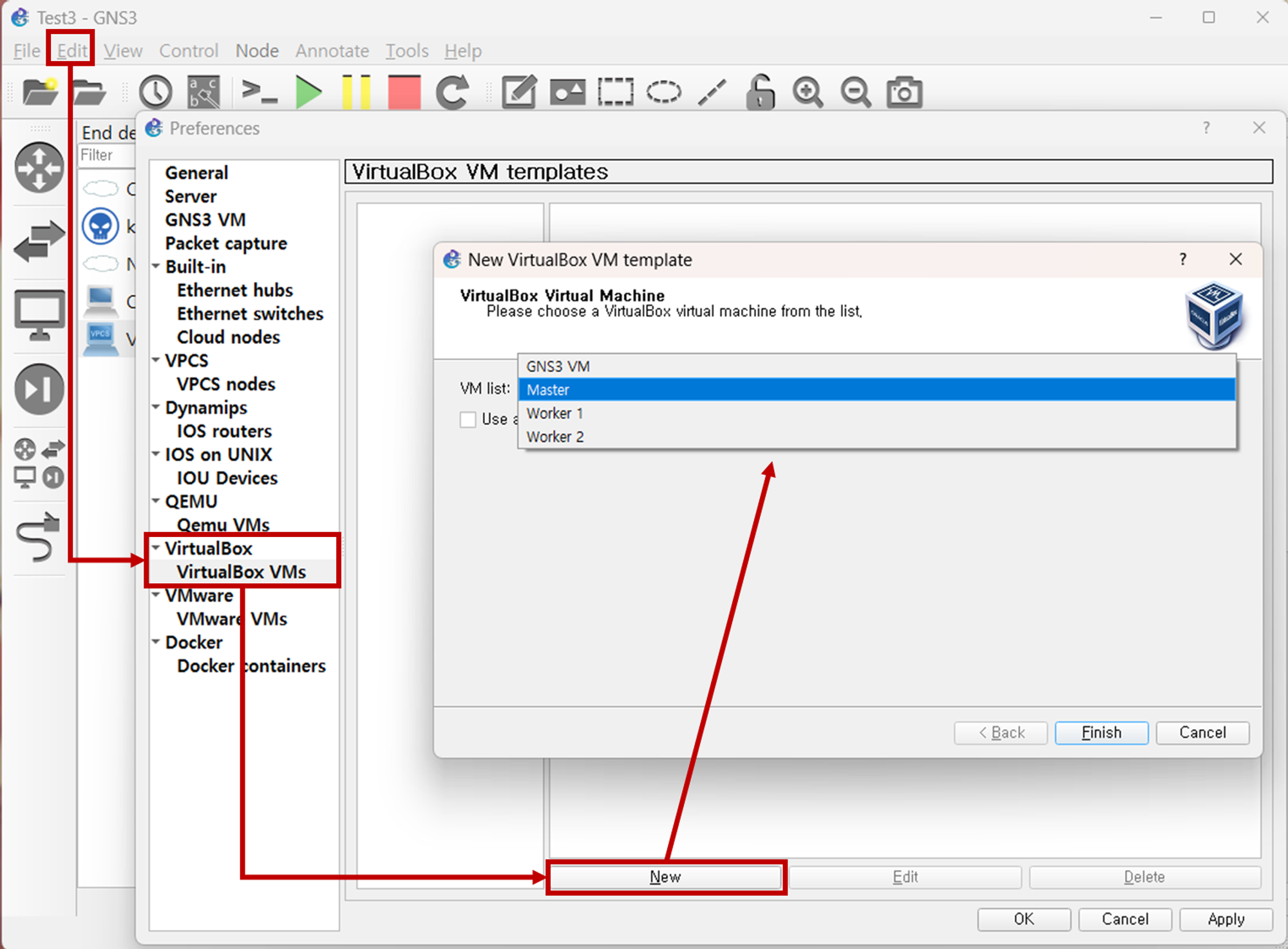Image resolution: width=1288 pixels, height=949 pixels.
Task: Browse end devices monitor icon
Action: (x=39, y=315)
